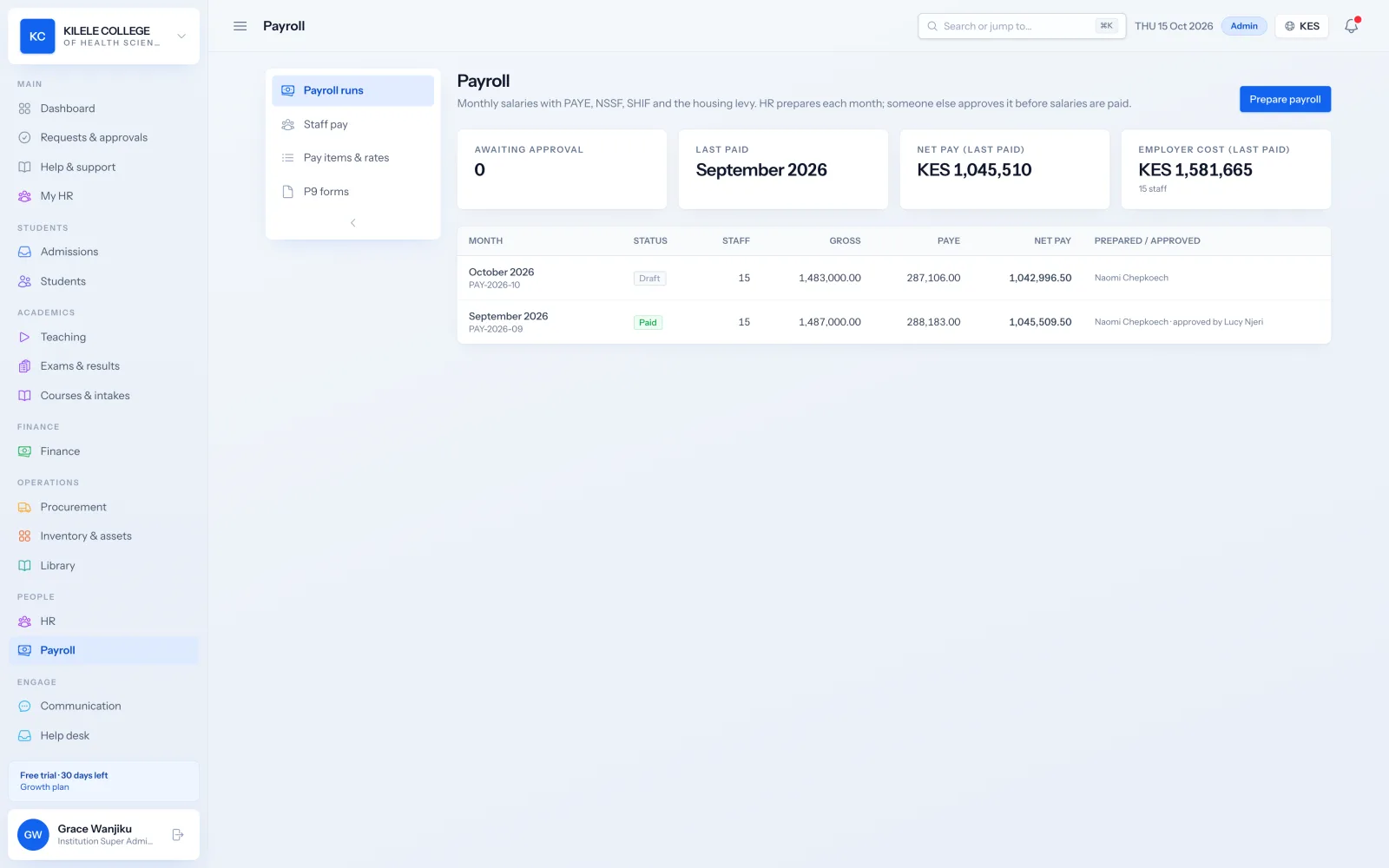The height and width of the screenshot is (868, 1389).
Task: Click the Finance banknote icon
Action: coord(24,451)
